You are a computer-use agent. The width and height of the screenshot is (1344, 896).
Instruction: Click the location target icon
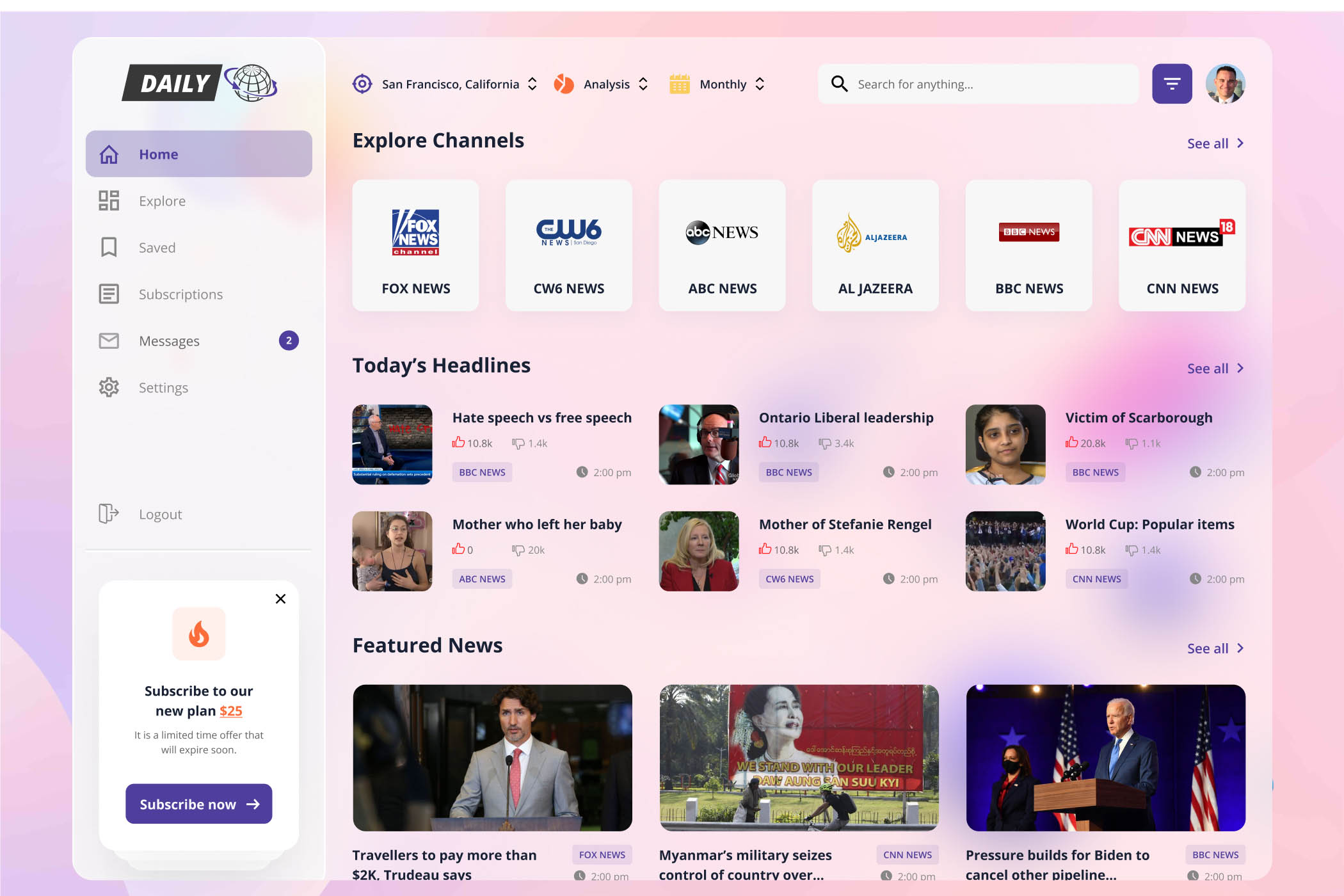[x=362, y=84]
